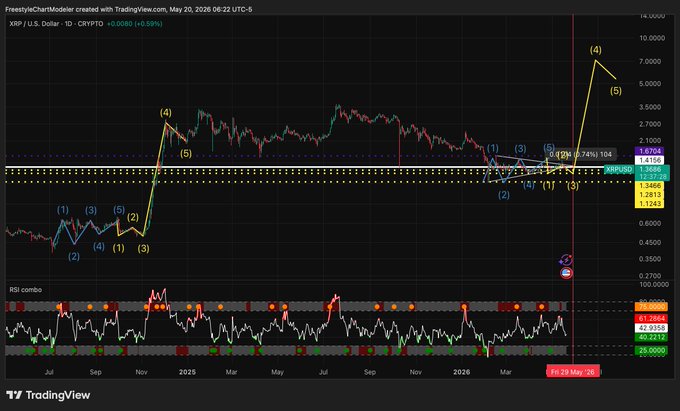Viewport: 680px width, 411px height.
Task: Click the green 1.3686 current price label
Action: pyautogui.click(x=650, y=169)
